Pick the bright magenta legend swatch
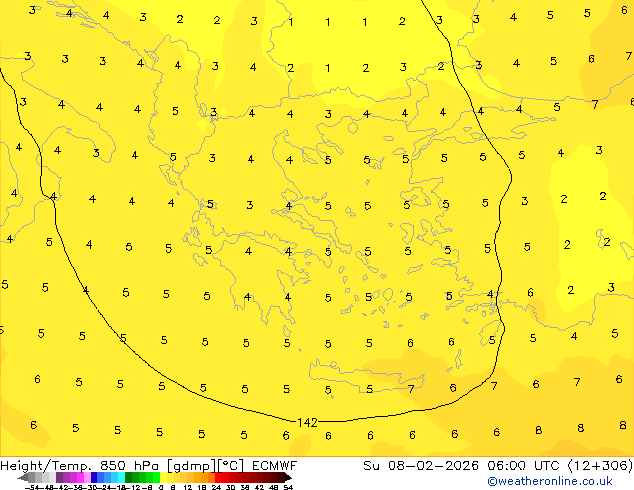The height and width of the screenshot is (490, 634). point(80,477)
